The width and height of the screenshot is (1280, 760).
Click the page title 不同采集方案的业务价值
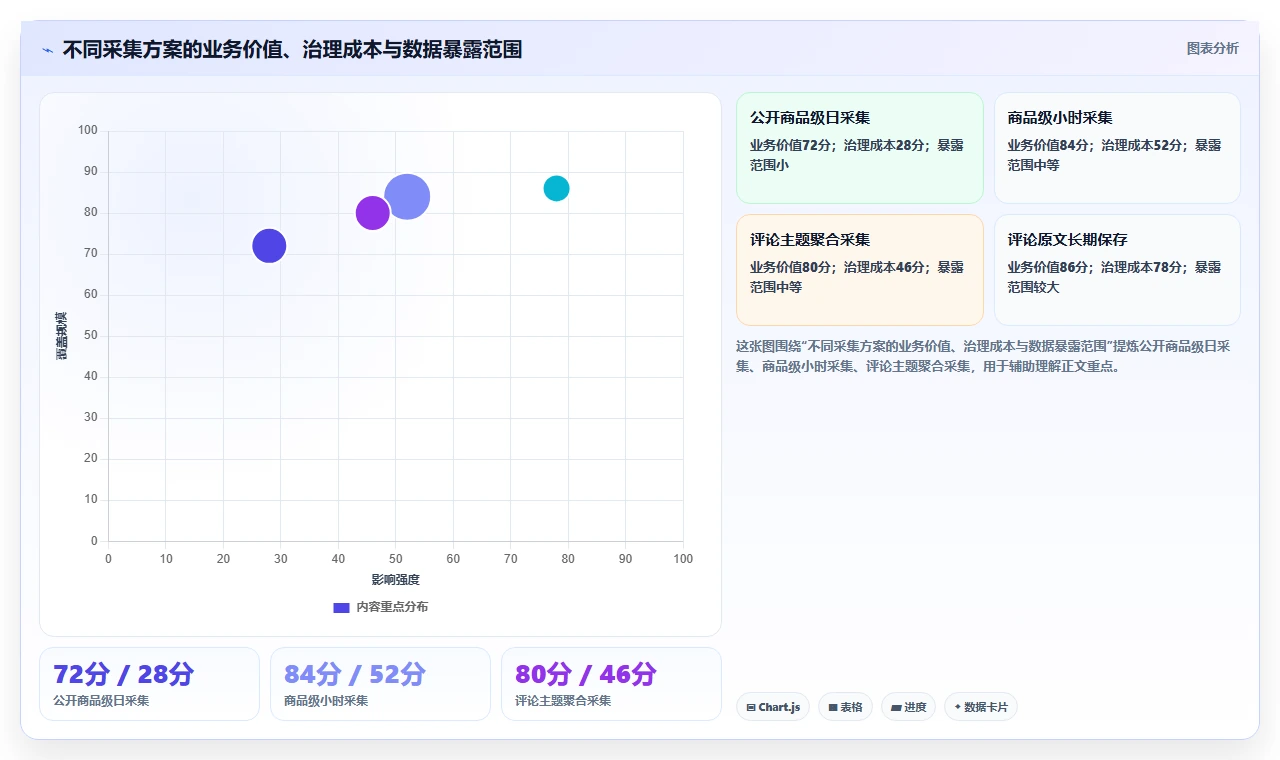[x=292, y=49]
